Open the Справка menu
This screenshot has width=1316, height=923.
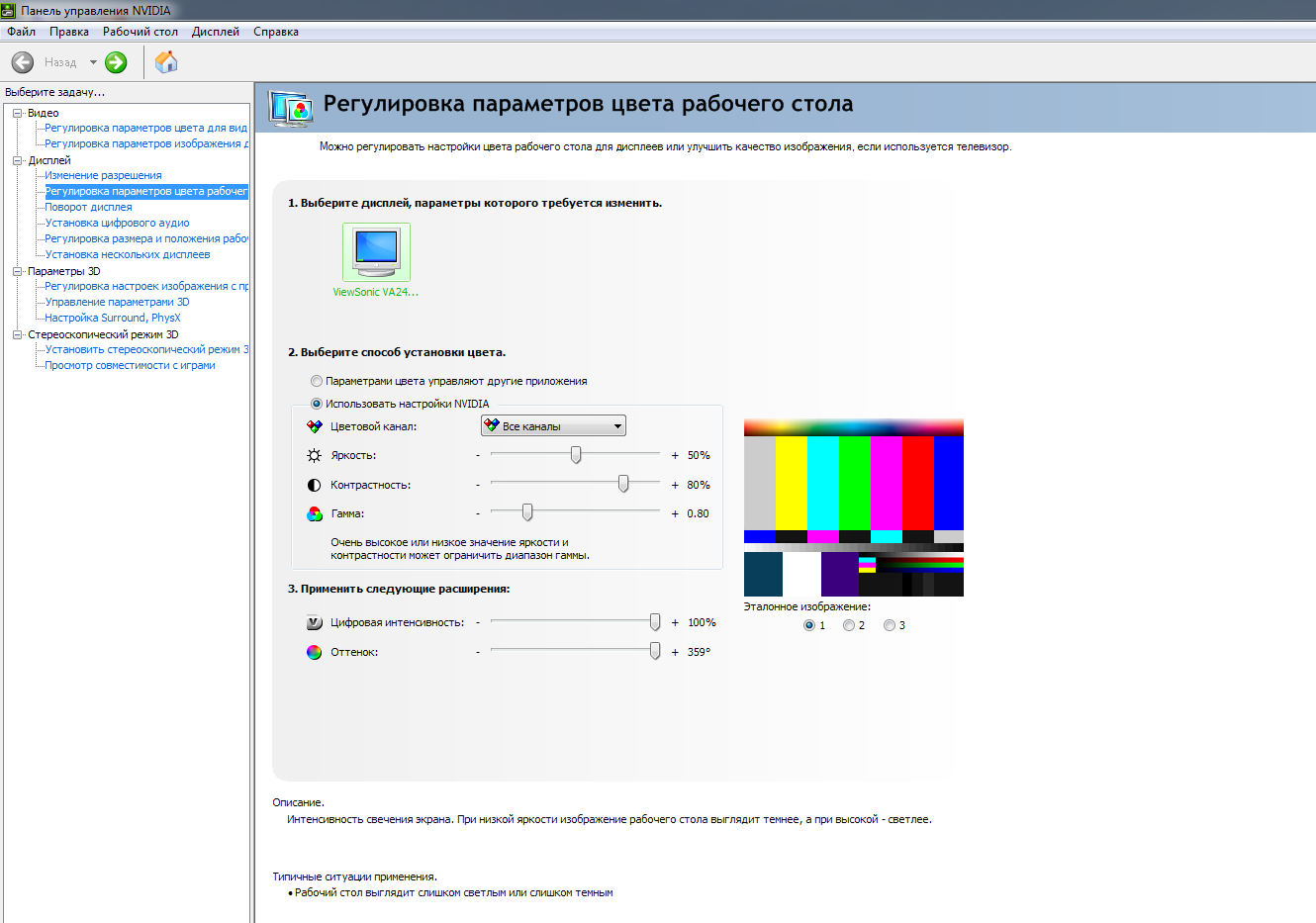[x=276, y=32]
